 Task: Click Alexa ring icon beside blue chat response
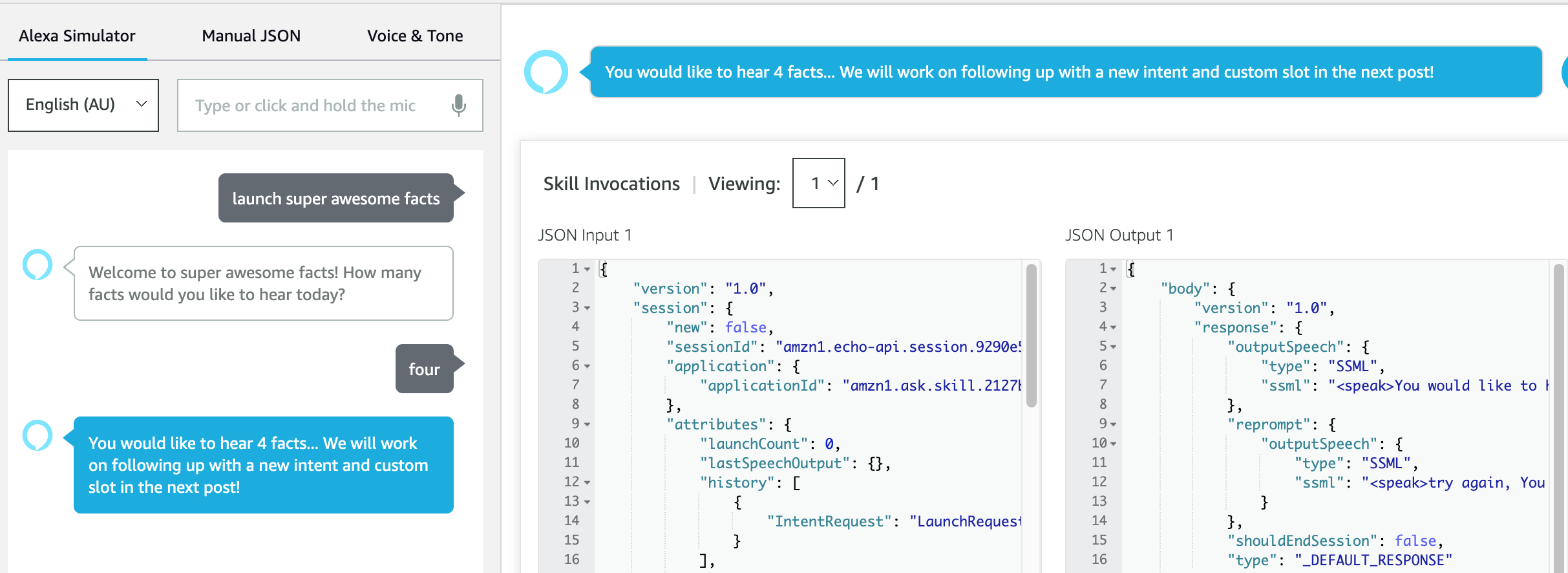(x=37, y=435)
